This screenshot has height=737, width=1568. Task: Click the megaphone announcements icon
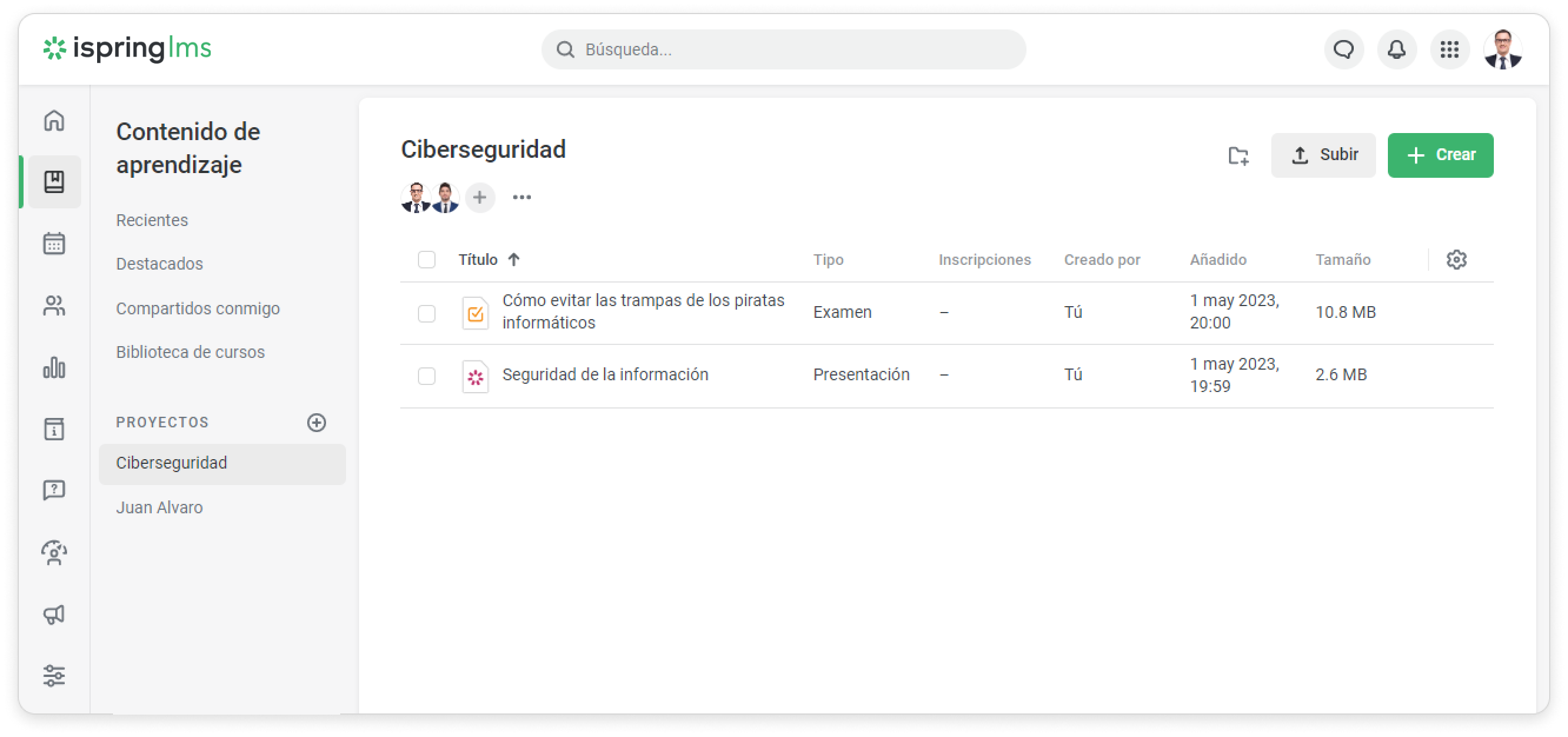[54, 614]
